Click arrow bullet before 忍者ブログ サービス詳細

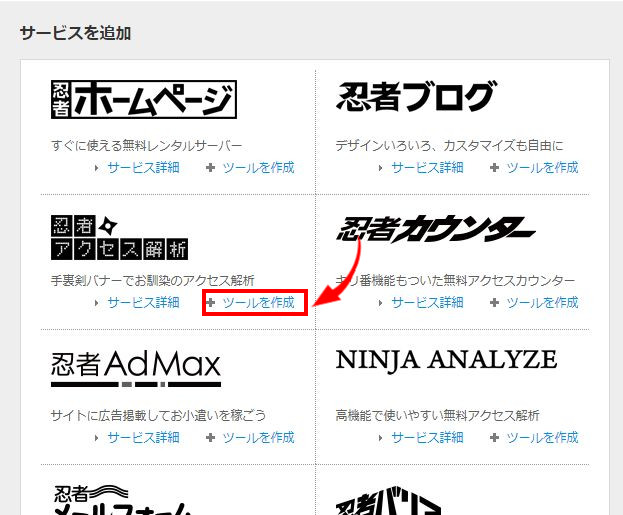point(381,168)
